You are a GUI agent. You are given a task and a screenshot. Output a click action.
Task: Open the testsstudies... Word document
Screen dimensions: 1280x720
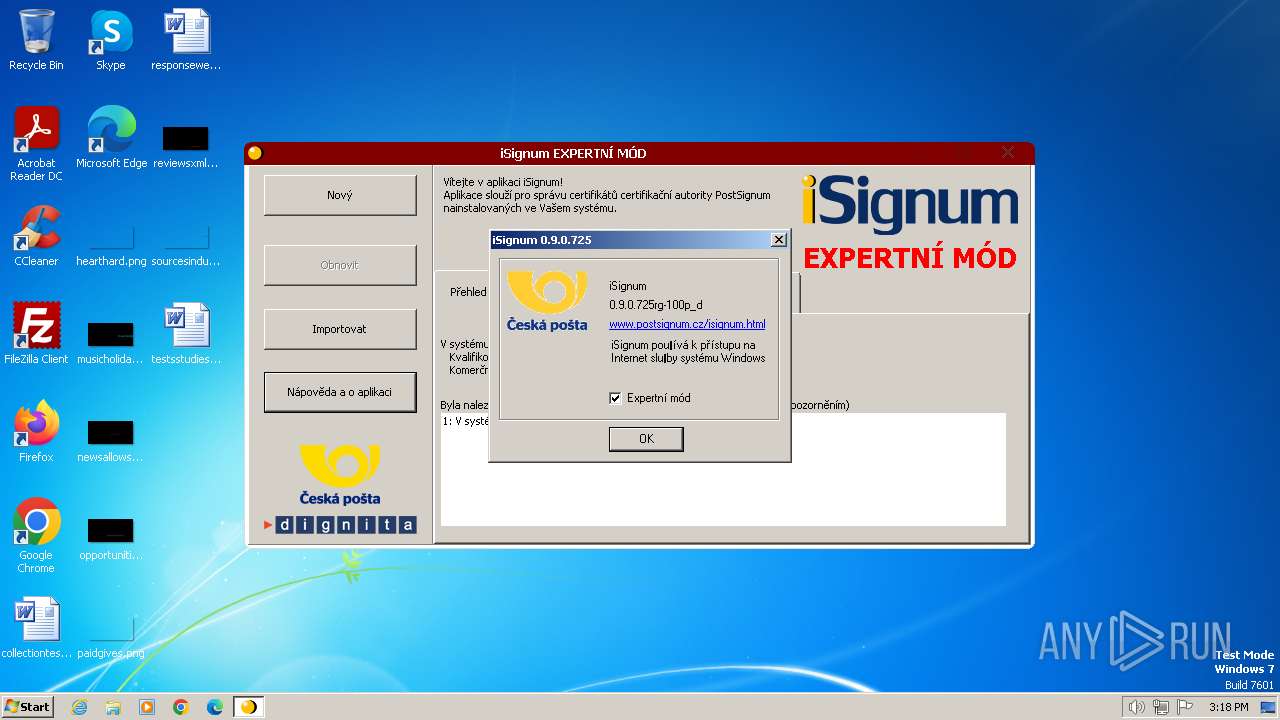186,334
